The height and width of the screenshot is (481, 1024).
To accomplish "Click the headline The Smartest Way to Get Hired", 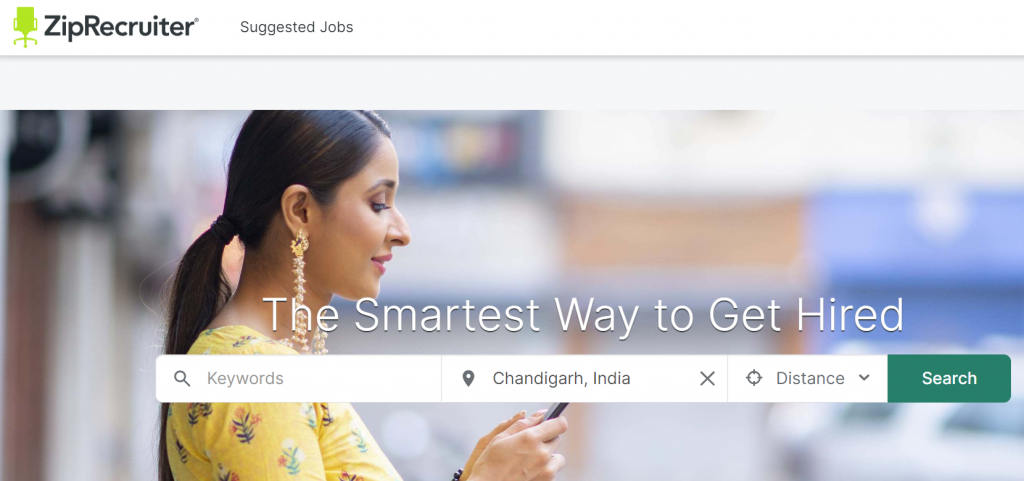I will pos(583,315).
